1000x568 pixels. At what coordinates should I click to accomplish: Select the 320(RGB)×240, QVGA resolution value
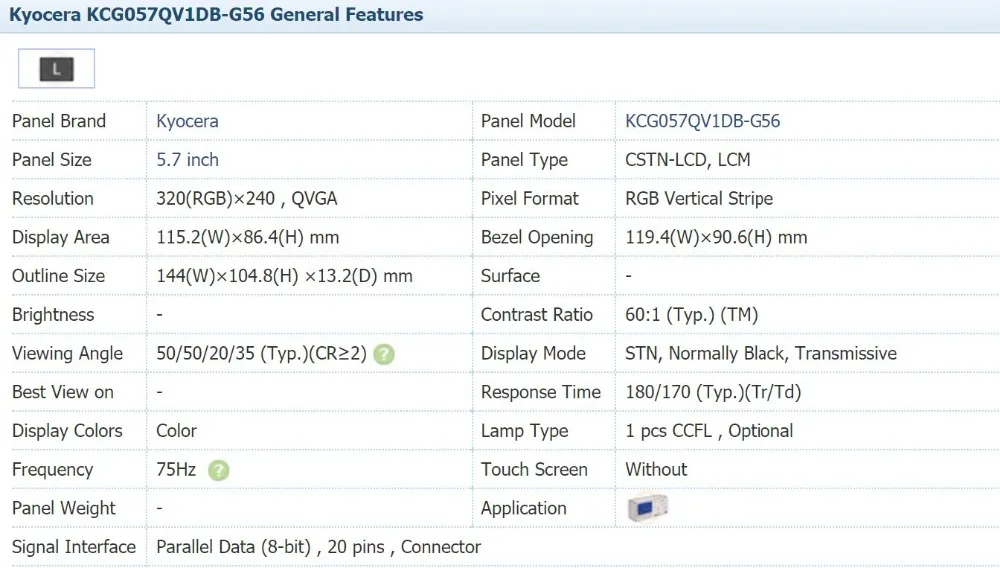click(246, 199)
